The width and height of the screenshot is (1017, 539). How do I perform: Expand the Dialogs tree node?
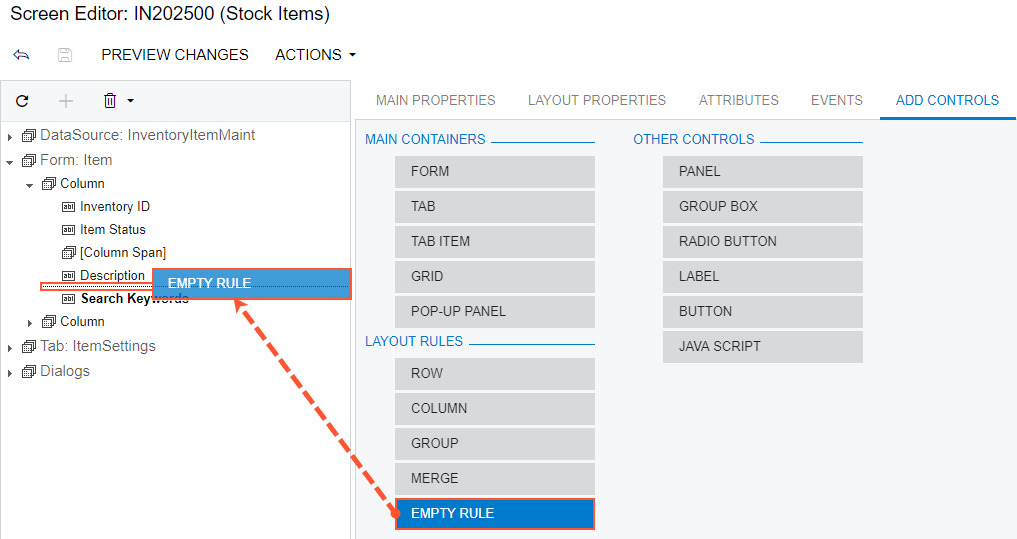click(x=9, y=372)
